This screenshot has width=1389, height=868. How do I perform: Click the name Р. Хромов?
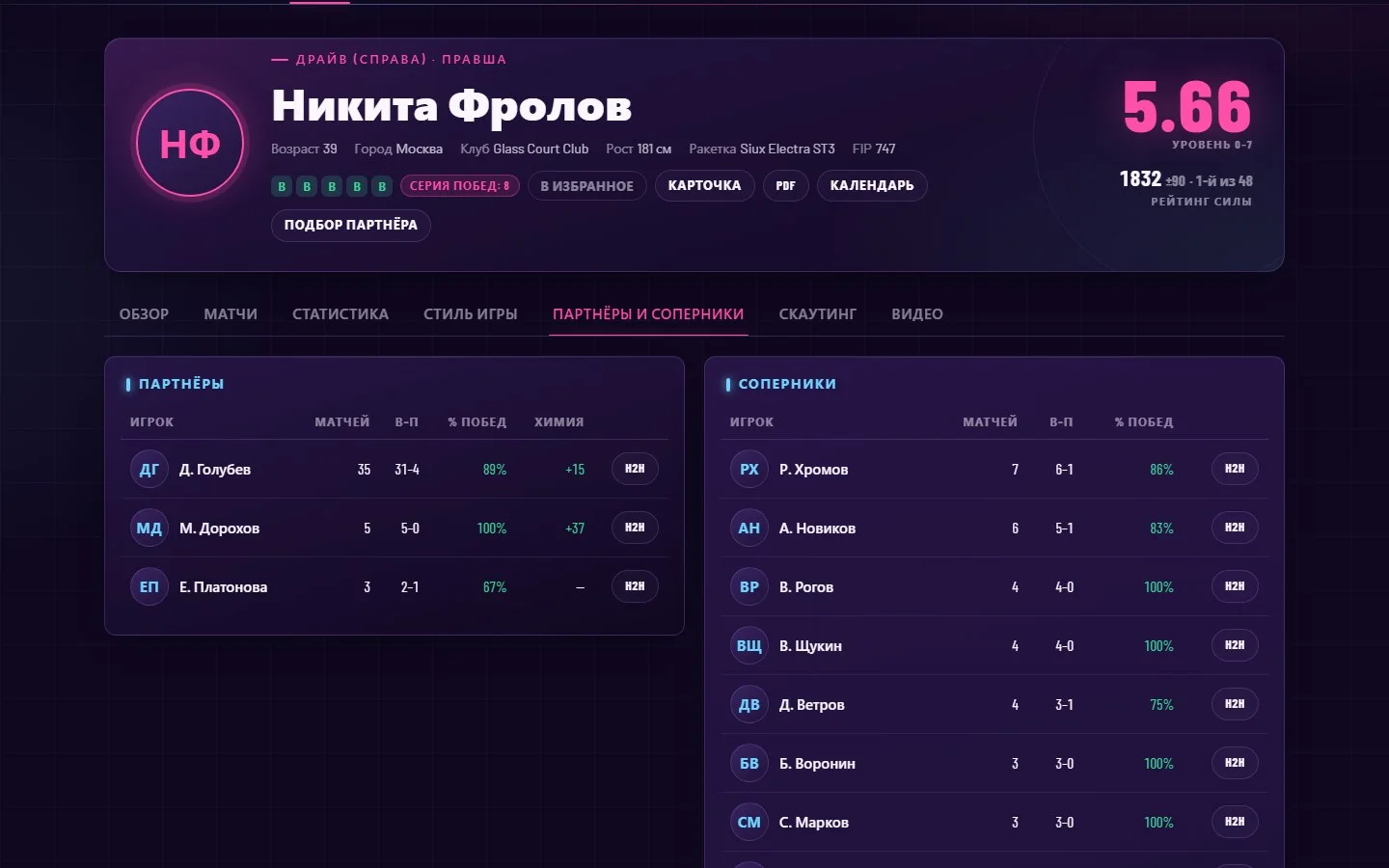pos(813,470)
